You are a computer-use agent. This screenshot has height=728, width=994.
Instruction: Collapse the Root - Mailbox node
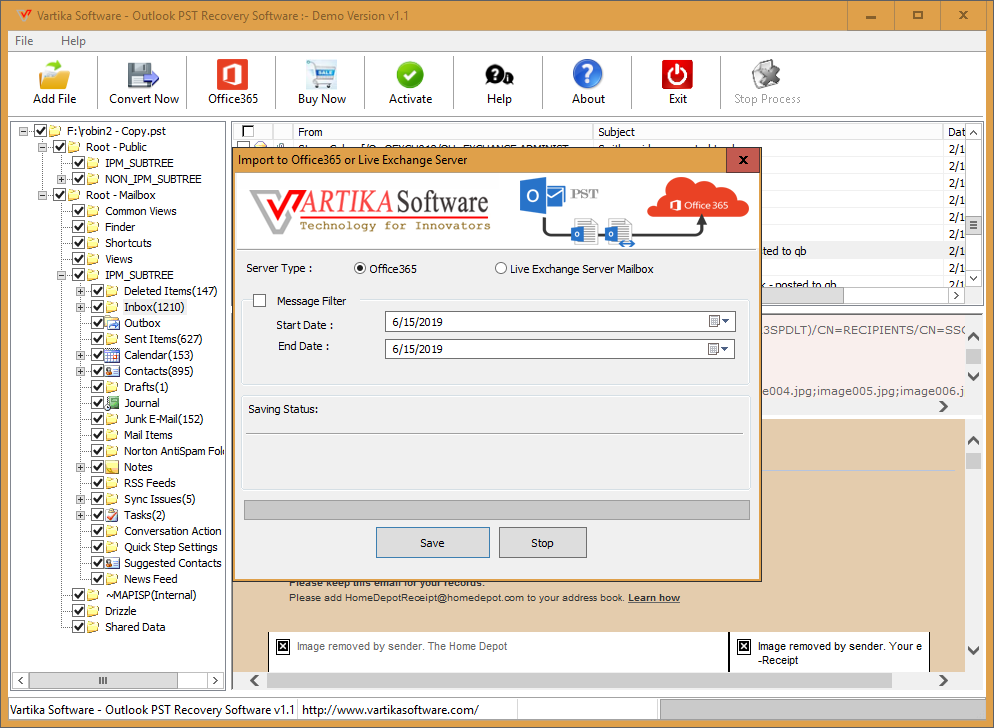(42, 195)
